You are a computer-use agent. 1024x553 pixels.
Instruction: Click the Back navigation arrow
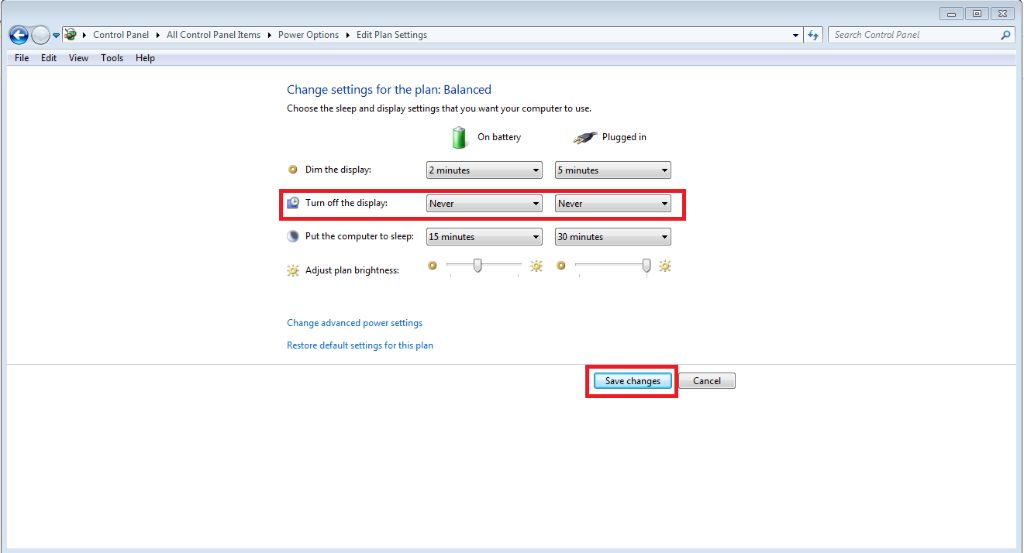coord(19,35)
